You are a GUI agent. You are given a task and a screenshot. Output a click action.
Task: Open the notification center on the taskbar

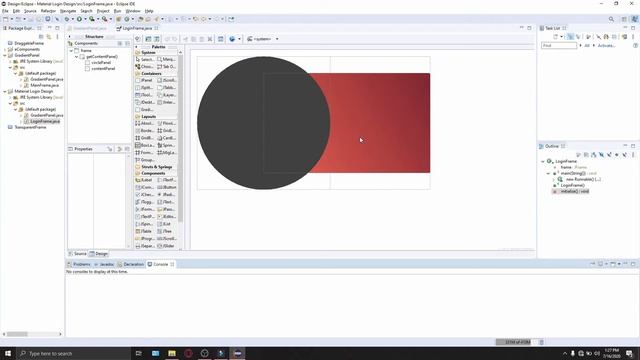point(629,353)
